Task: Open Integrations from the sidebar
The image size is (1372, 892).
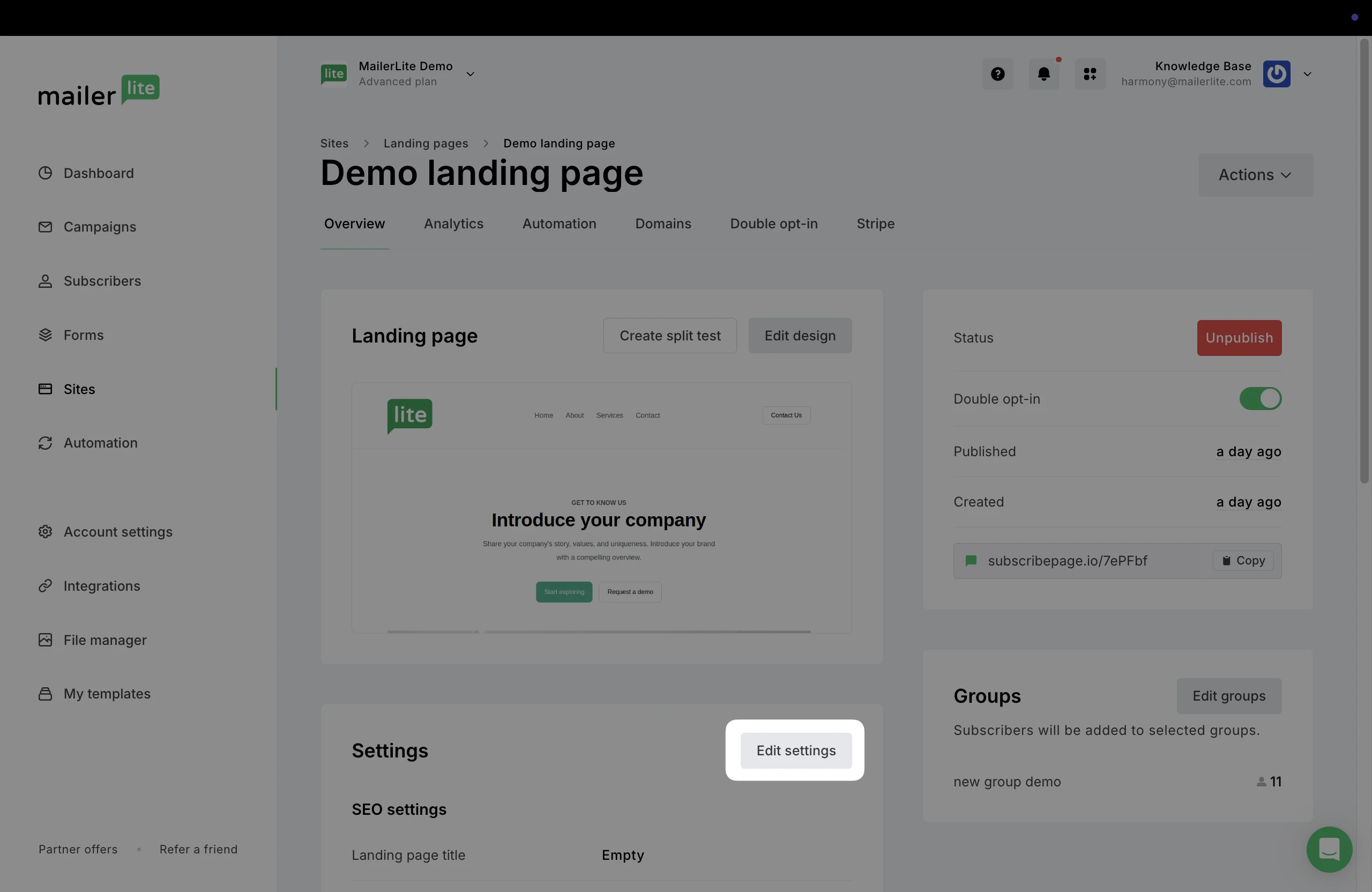Action: (x=101, y=586)
